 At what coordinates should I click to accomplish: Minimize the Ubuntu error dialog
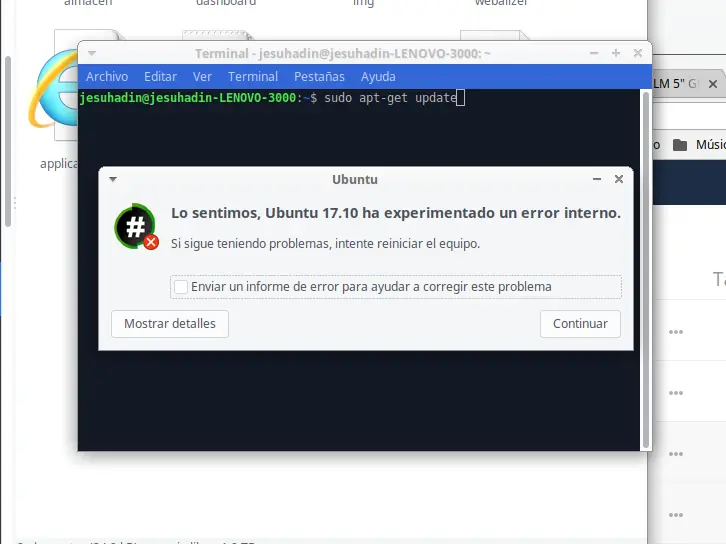(597, 179)
